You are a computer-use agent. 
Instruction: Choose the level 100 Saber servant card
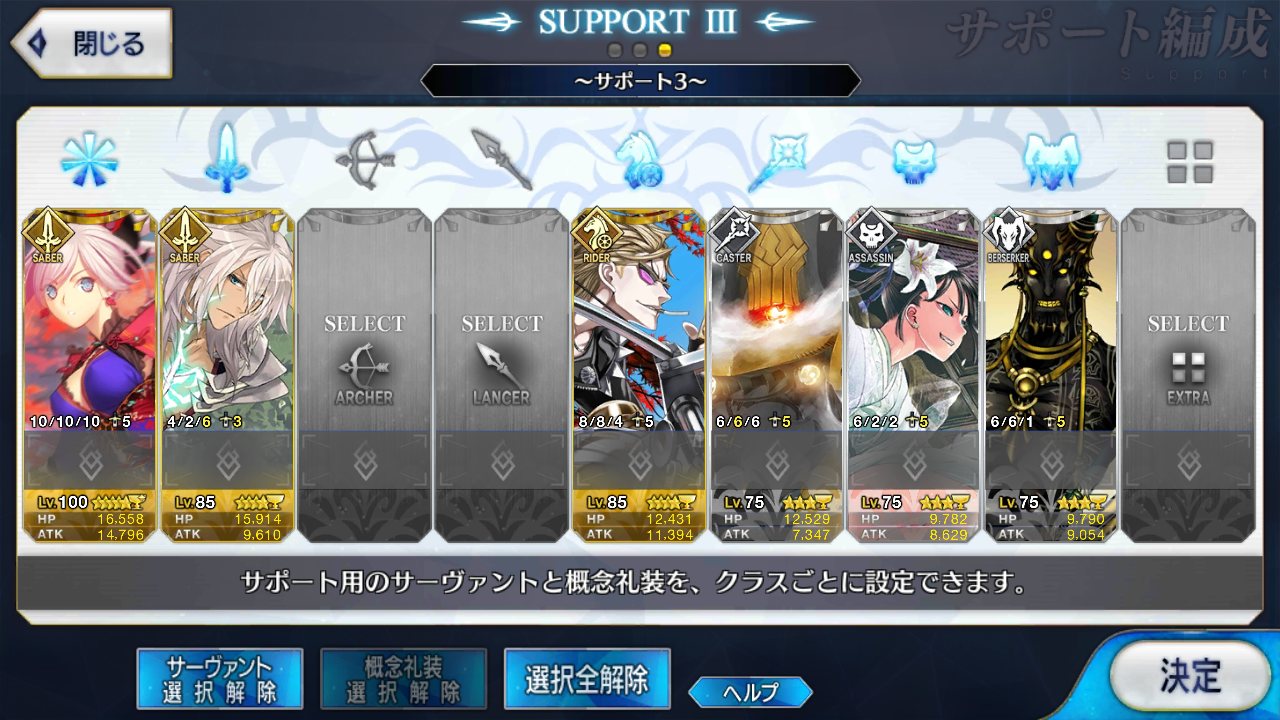89,375
